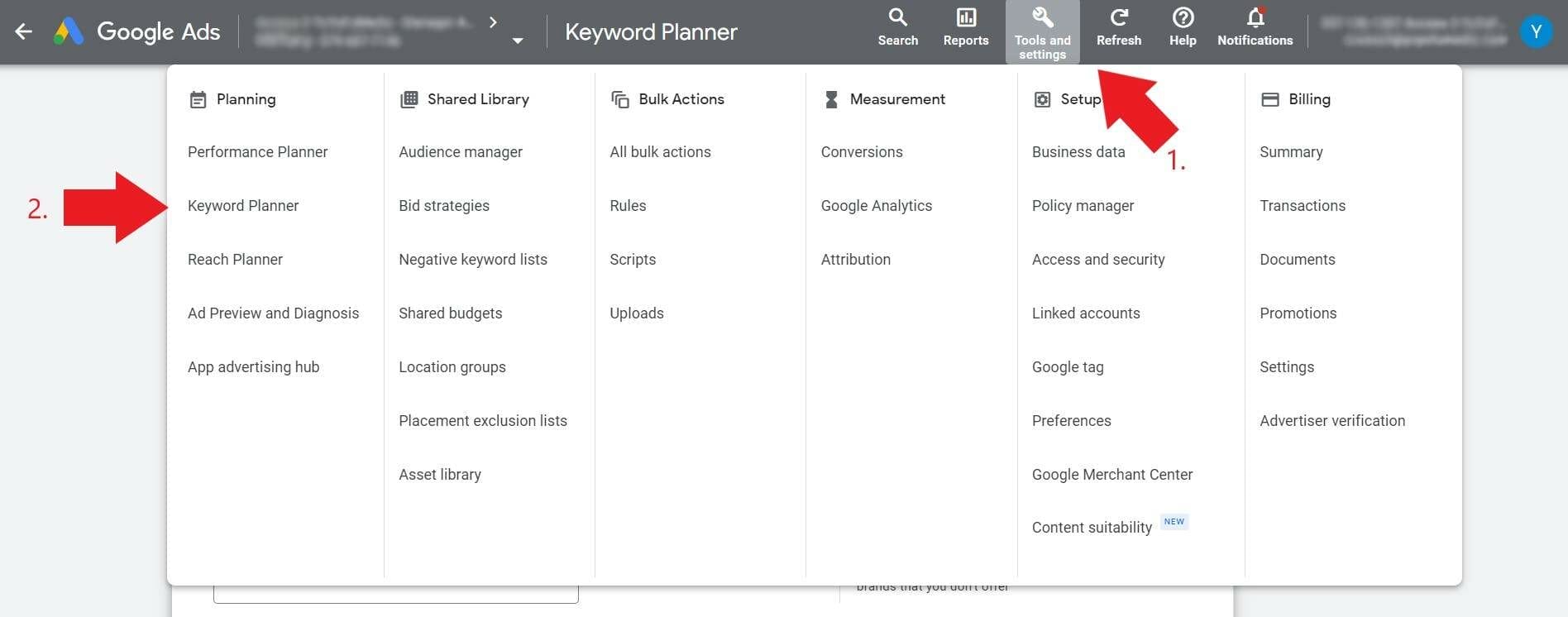
Task: Open Google Merchant Center
Action: point(1112,475)
